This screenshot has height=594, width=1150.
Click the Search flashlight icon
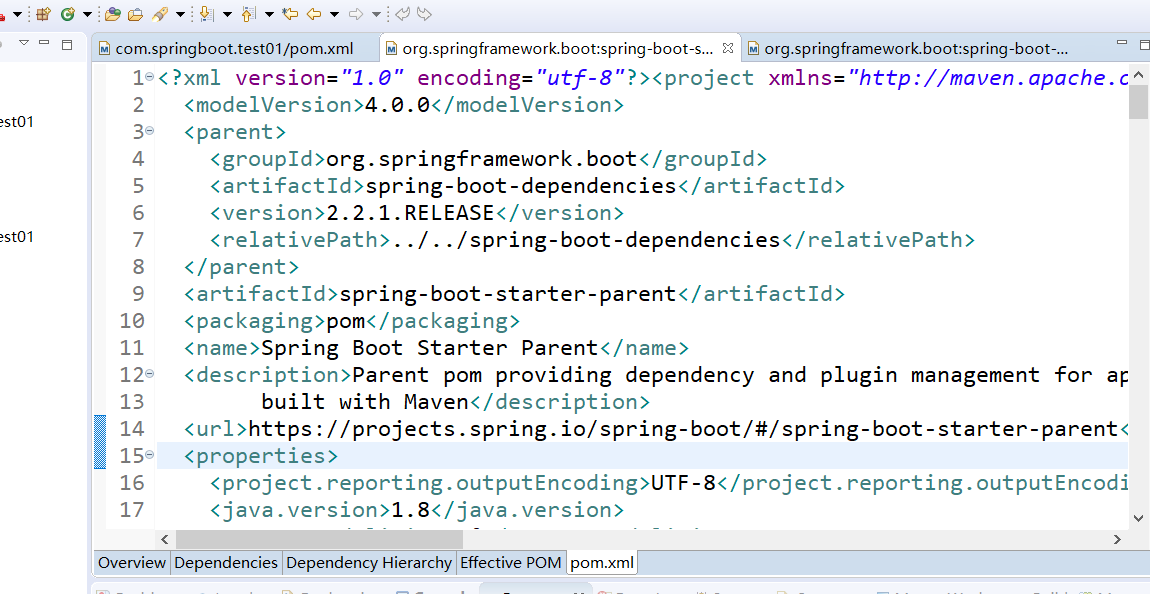159,12
